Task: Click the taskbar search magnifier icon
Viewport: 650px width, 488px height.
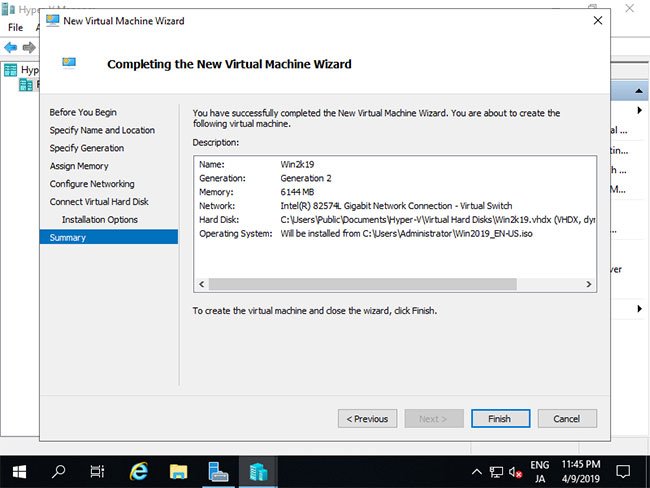Action: (x=58, y=471)
